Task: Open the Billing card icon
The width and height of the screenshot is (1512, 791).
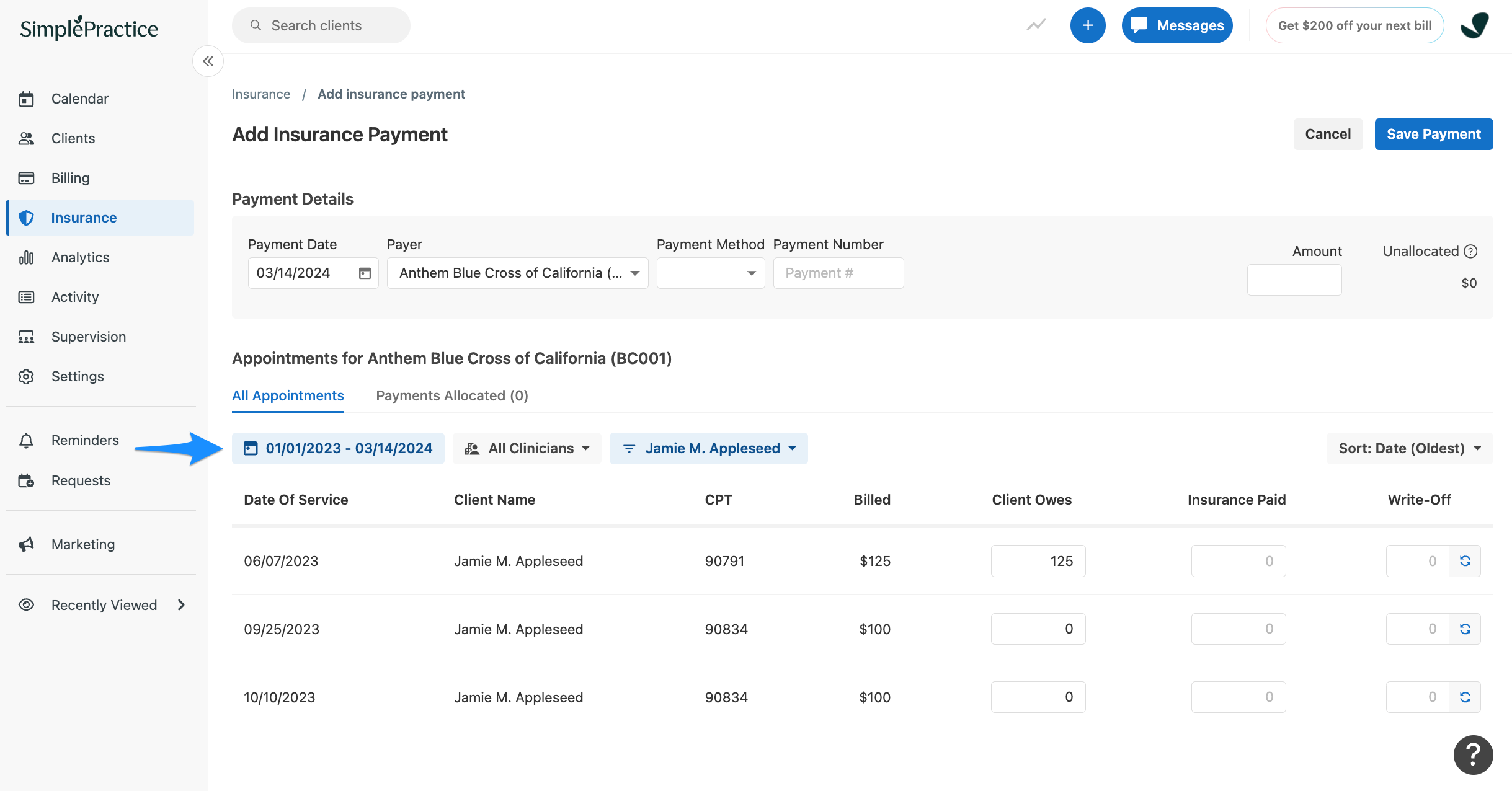Action: click(x=26, y=178)
